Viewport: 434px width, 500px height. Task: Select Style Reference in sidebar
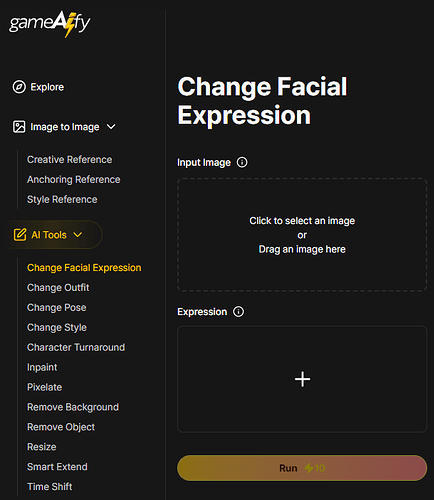pos(62,199)
